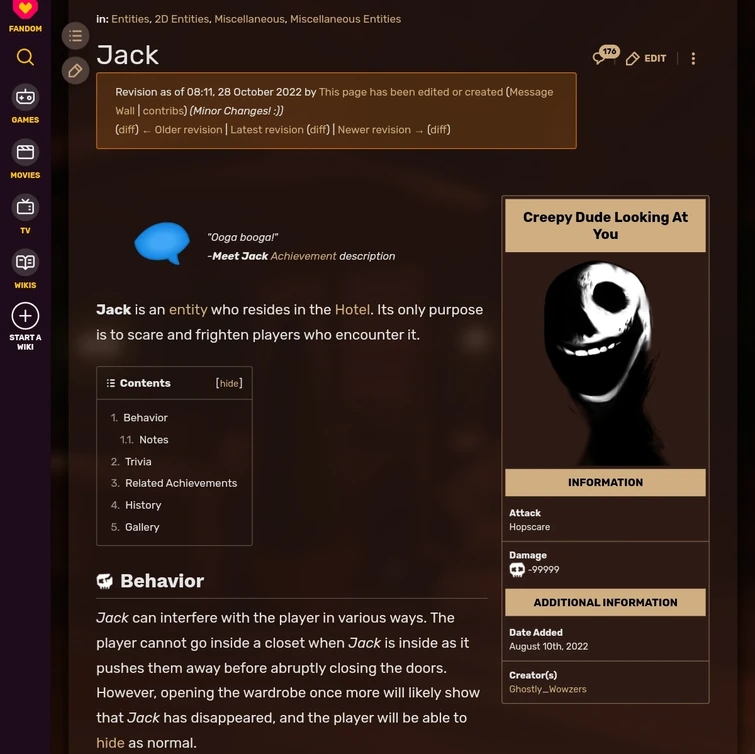The image size is (755, 754).
Task: Click the skull damage icon in infobox
Action: point(517,570)
